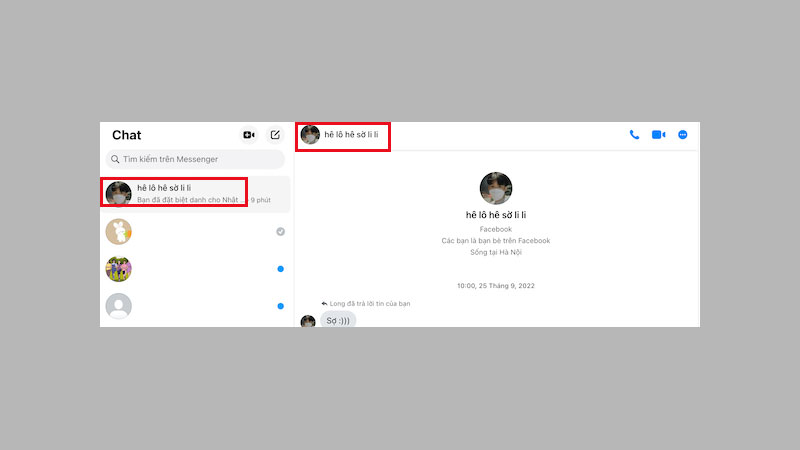Focus the 'Tìm kiếm trên Messenger' search field
800x450 pixels.
[195, 159]
